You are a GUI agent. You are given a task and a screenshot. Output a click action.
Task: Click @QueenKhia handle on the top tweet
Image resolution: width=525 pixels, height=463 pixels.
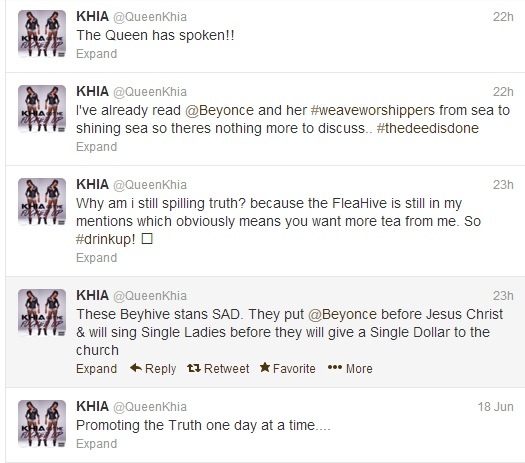click(x=150, y=17)
